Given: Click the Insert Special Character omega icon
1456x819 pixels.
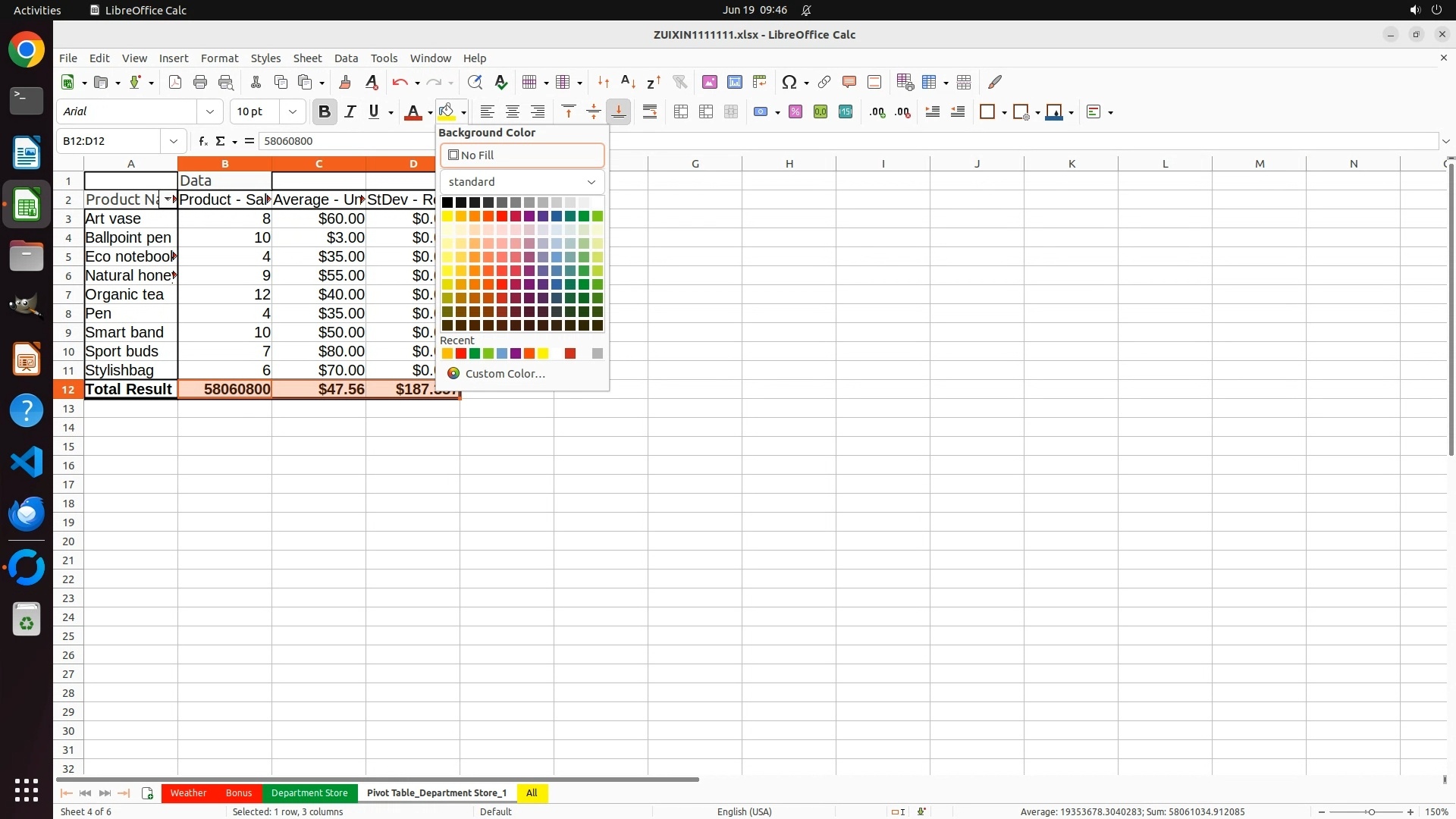Looking at the screenshot, I should pos(789,82).
